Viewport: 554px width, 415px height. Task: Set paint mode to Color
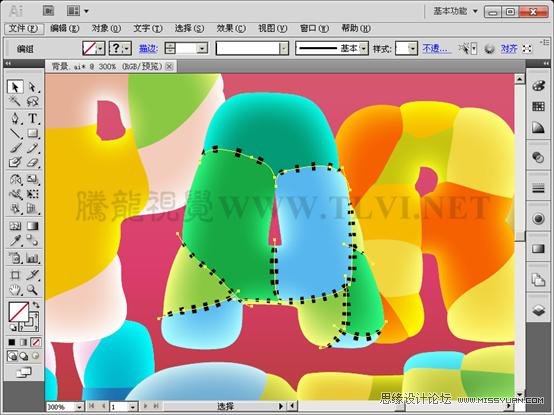[x=12, y=342]
